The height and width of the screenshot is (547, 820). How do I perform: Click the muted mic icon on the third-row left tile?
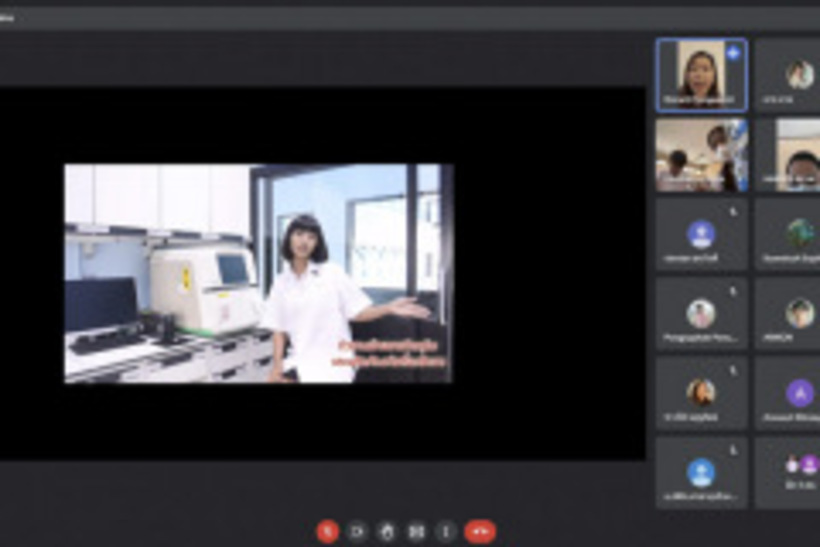pos(733,211)
